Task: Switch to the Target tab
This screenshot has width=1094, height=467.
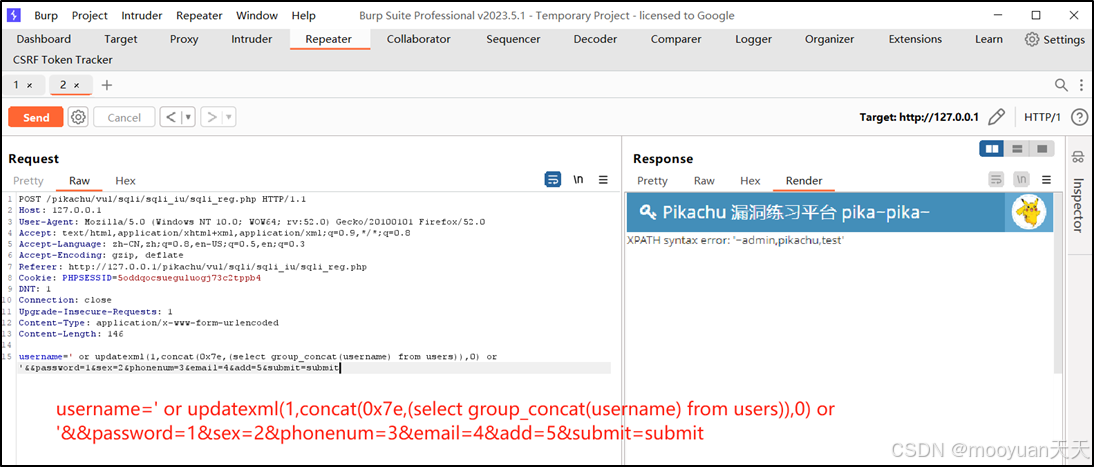Action: 121,39
